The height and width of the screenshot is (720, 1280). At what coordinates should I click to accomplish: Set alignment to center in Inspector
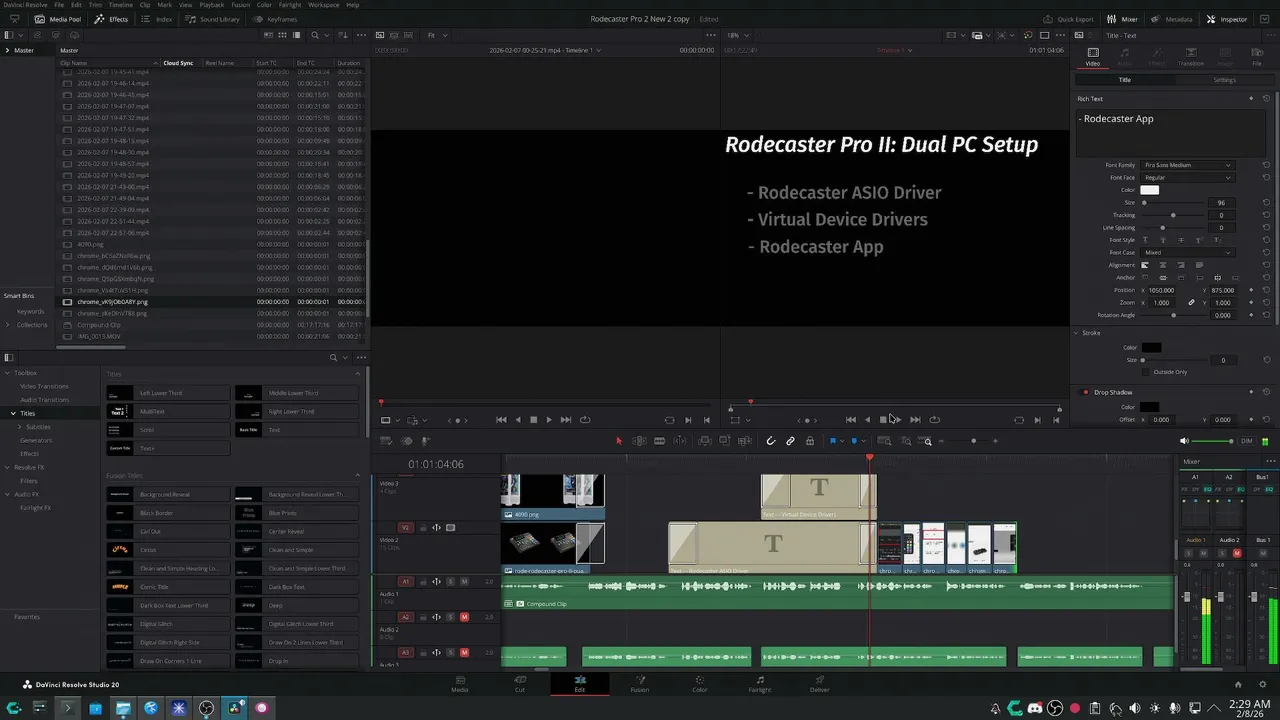(x=1163, y=265)
